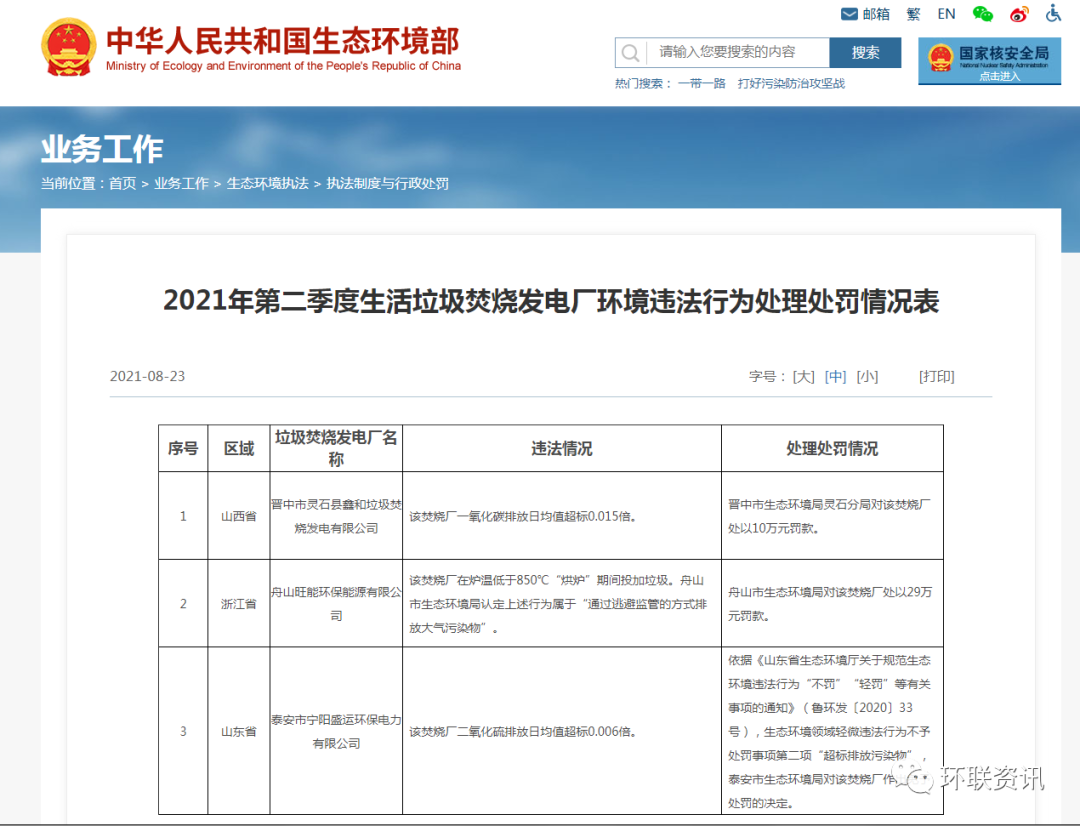Set font size to large [大]
Screen dimensions: 1080x826
[x=803, y=377]
